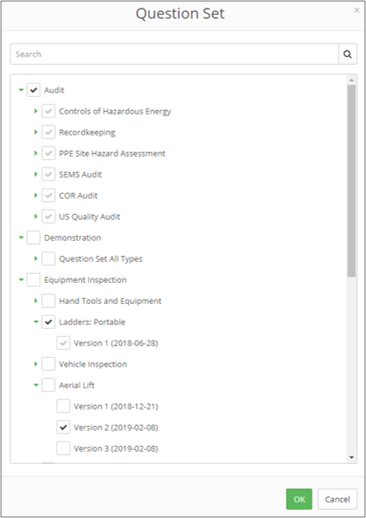This screenshot has width=366, height=518.
Task: Check the Question Set All Types checkbox
Action: tap(48, 259)
